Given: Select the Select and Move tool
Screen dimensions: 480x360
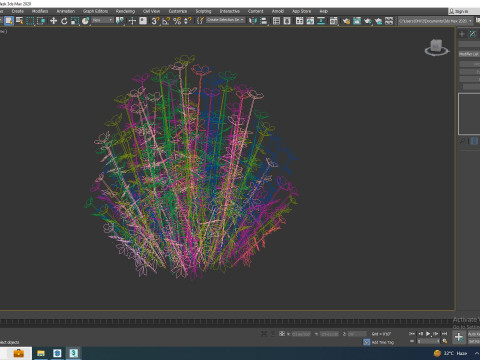Looking at the screenshot, I should tap(53, 21).
